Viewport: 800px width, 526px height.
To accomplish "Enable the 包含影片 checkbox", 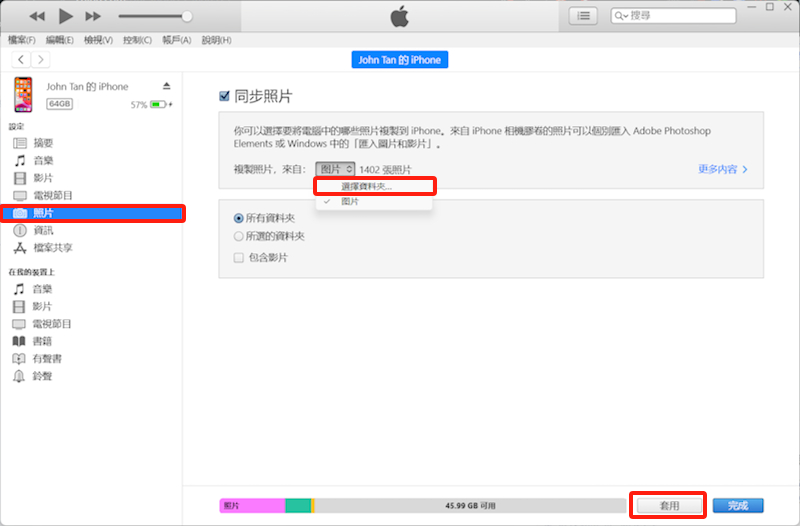I will 238,258.
